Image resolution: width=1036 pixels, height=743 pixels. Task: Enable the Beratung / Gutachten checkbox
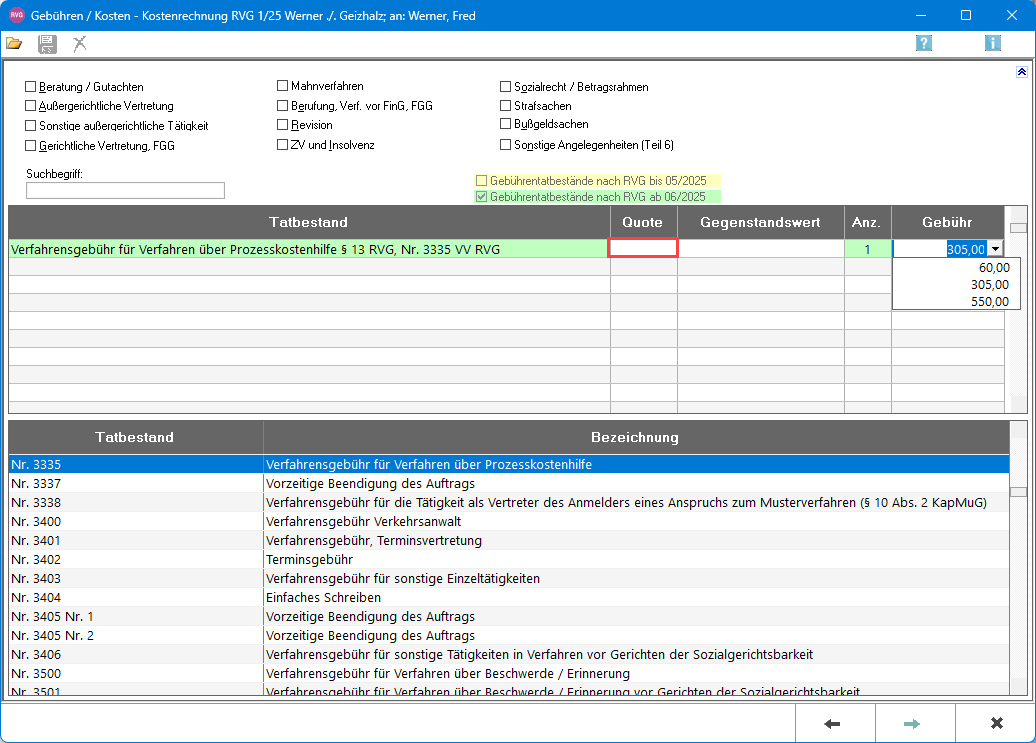[x=30, y=87]
